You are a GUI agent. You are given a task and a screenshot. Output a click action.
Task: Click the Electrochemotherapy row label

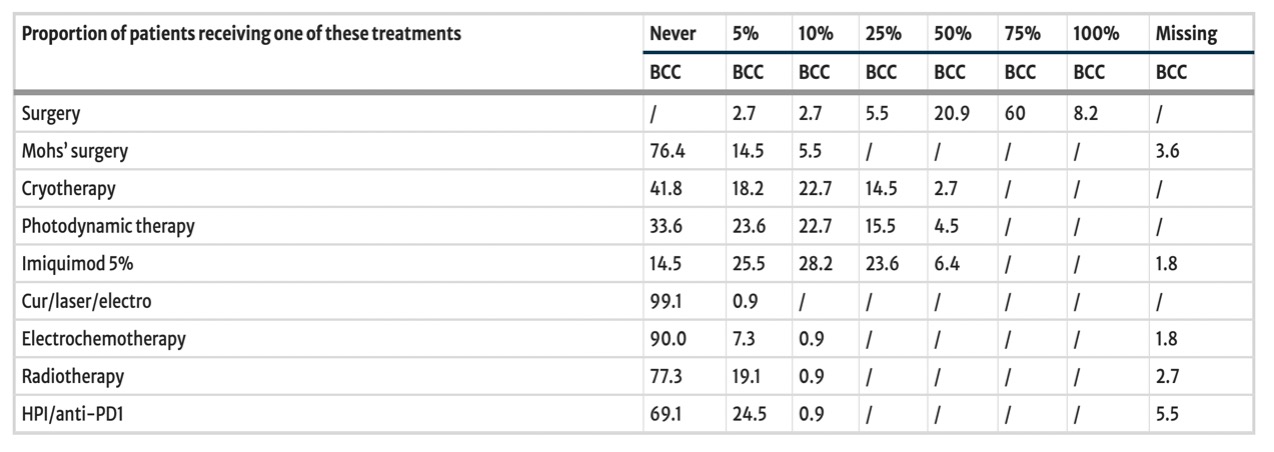coord(104,339)
